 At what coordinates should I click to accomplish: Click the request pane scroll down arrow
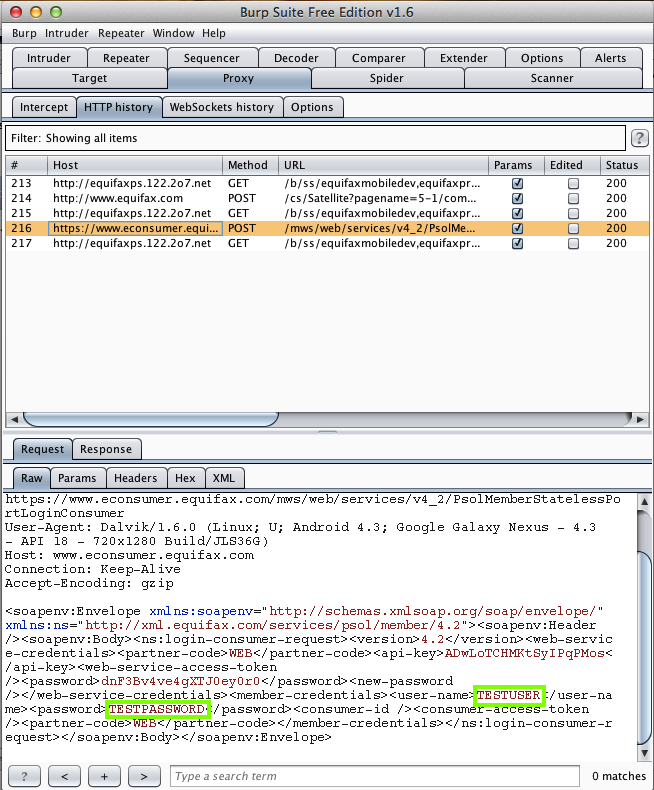click(x=644, y=753)
